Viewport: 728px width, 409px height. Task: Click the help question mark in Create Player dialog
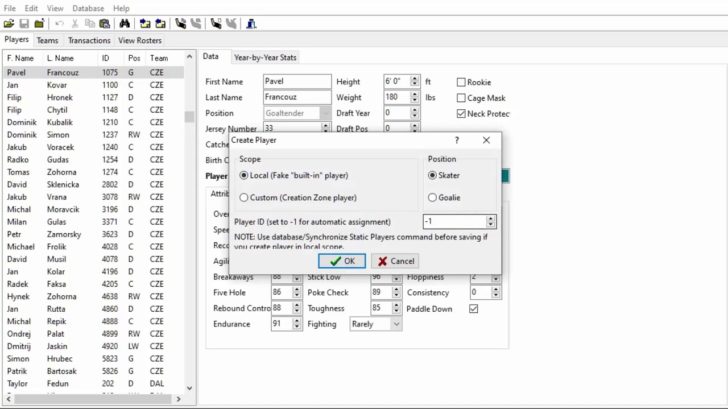457,140
